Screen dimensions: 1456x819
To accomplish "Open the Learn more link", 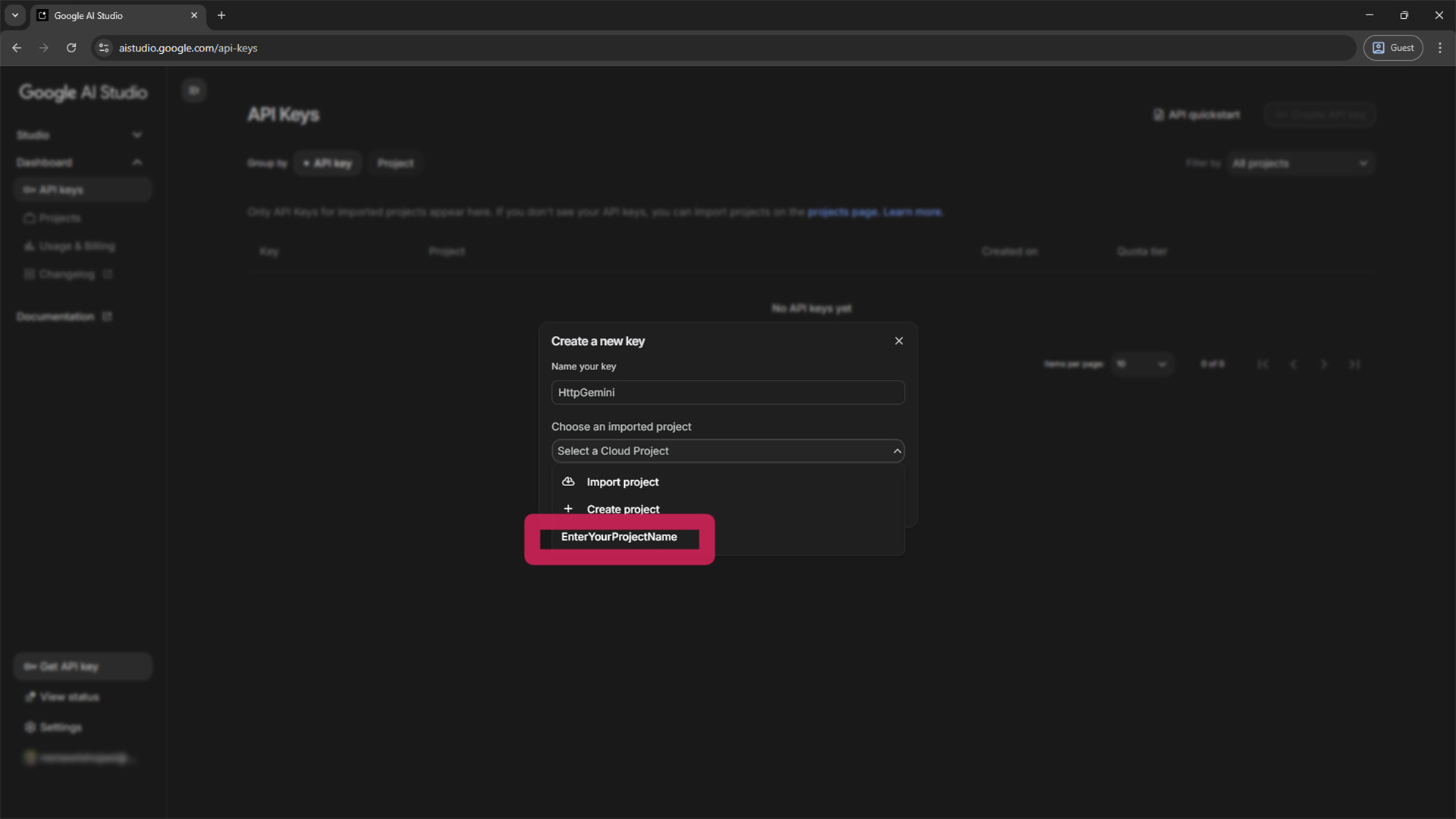I will point(913,212).
